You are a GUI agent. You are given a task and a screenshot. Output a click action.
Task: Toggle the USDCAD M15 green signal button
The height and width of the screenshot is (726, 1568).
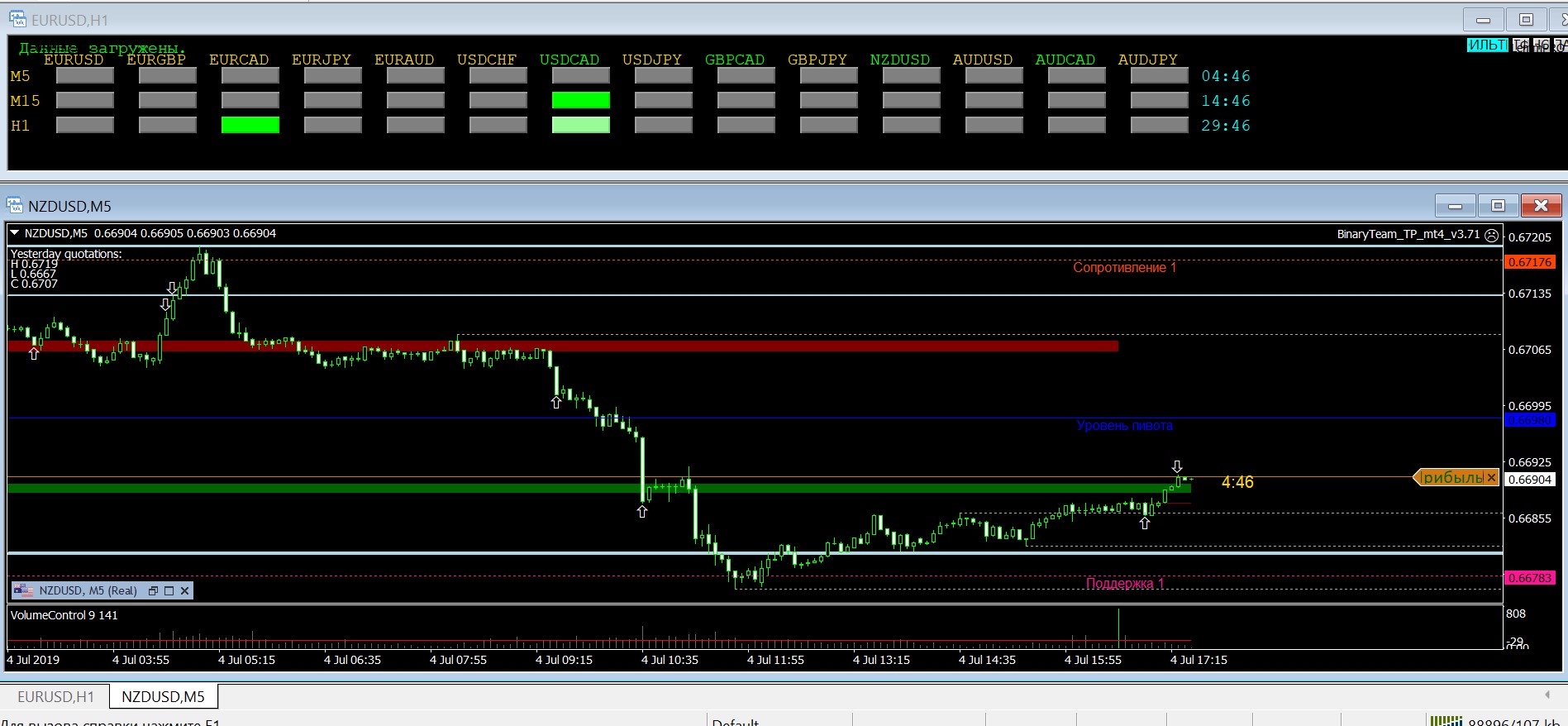tap(581, 100)
